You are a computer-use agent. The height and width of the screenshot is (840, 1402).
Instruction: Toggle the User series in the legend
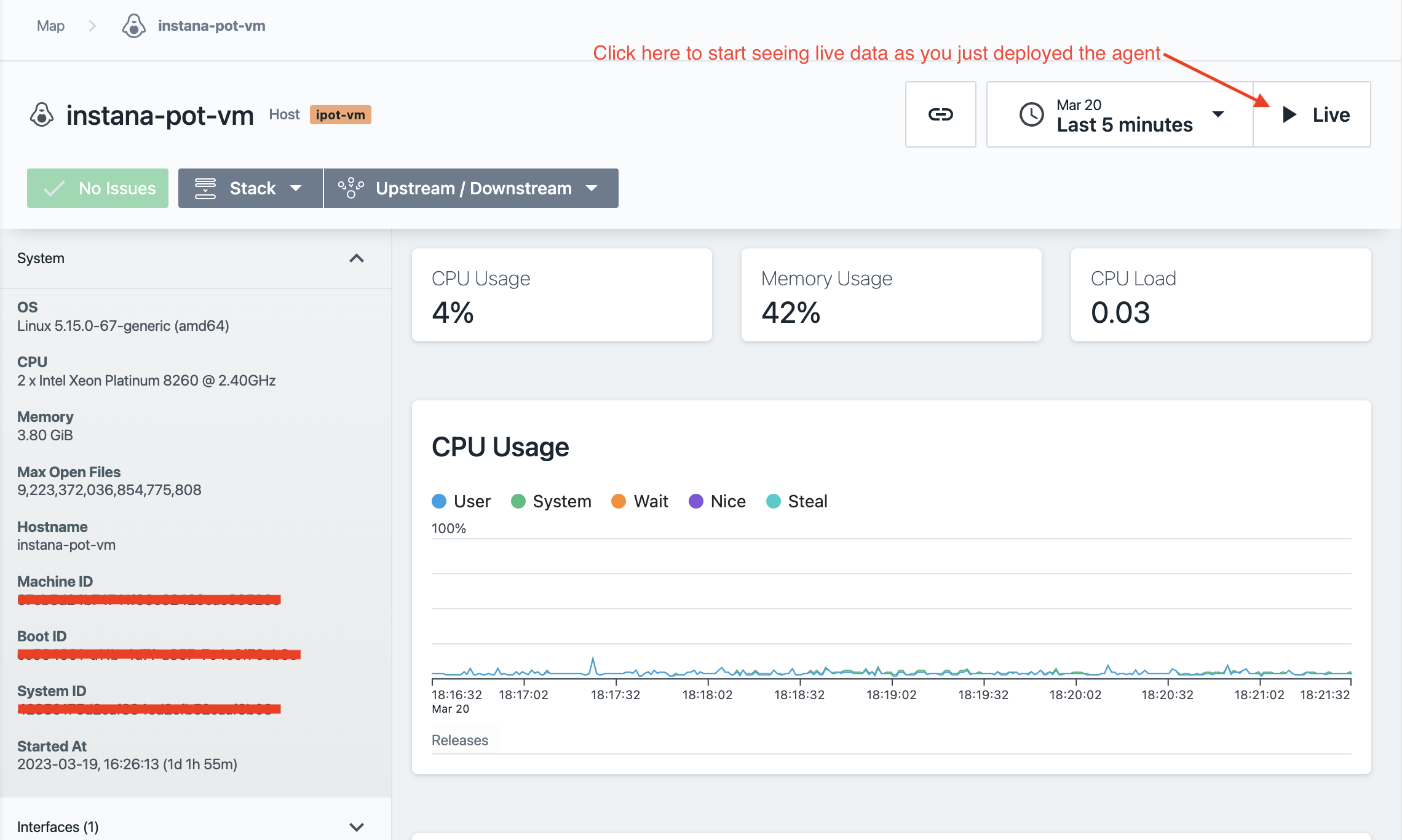[x=461, y=501]
